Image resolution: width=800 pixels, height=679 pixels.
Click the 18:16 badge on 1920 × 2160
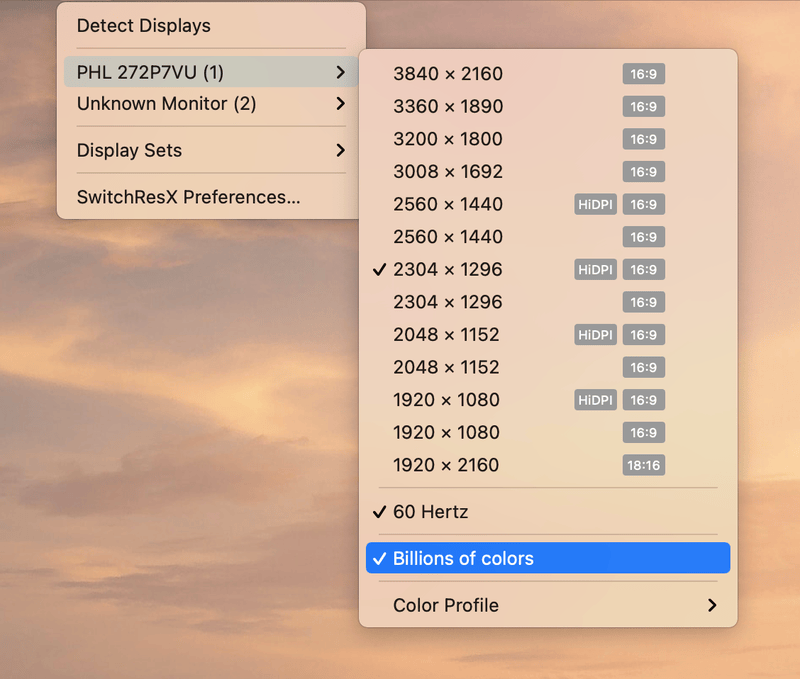643,465
